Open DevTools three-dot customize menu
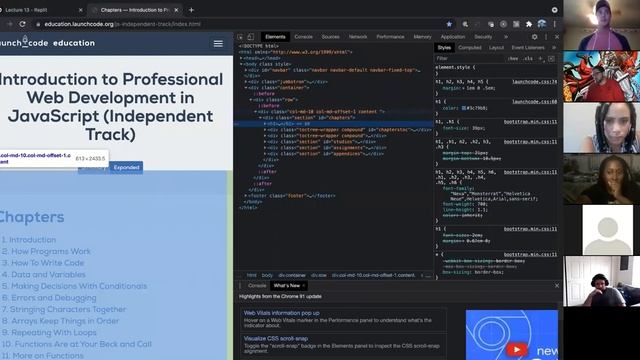 pyautogui.click(x=546, y=37)
